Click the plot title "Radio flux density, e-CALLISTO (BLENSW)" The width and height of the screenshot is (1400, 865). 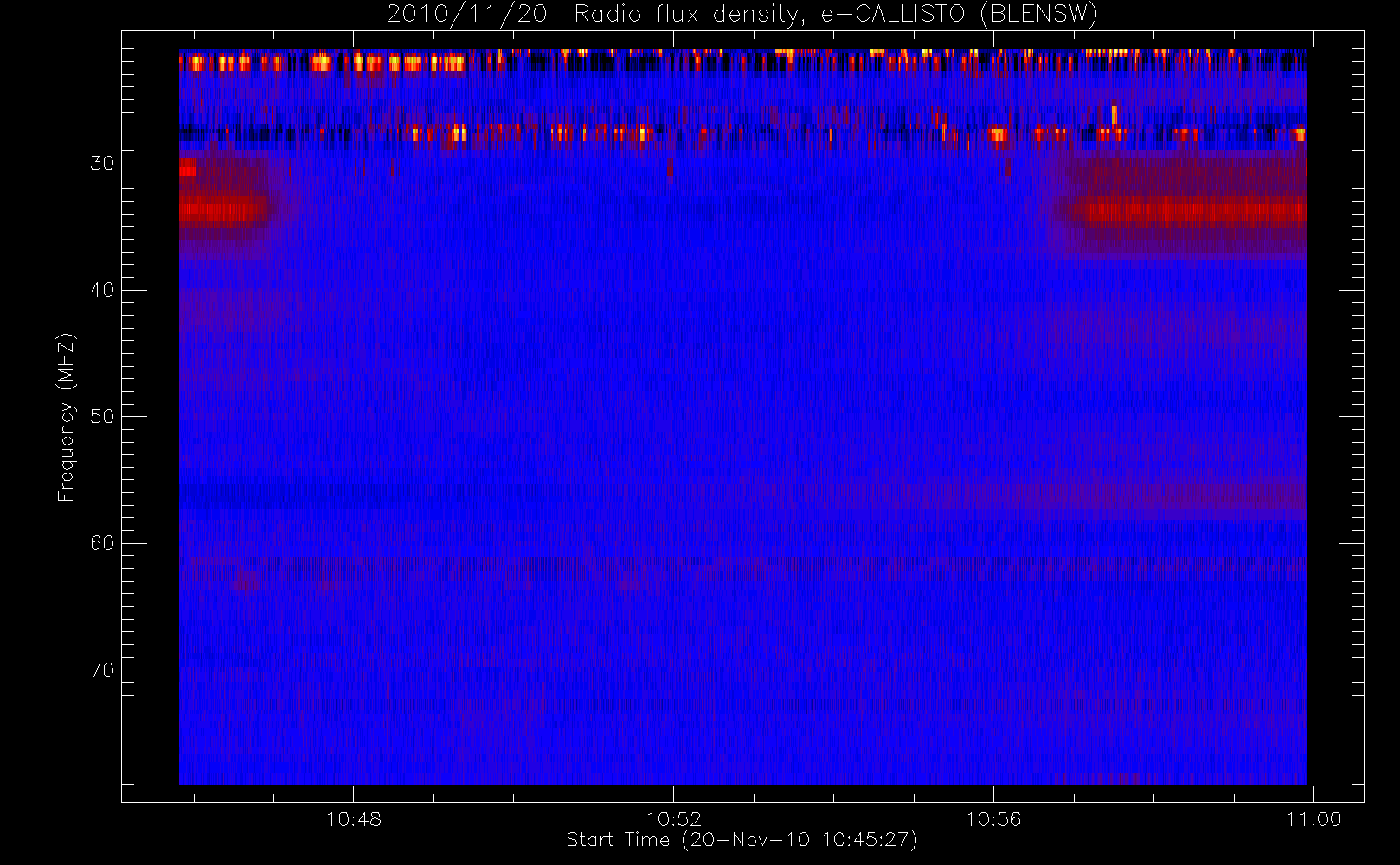coord(836,15)
